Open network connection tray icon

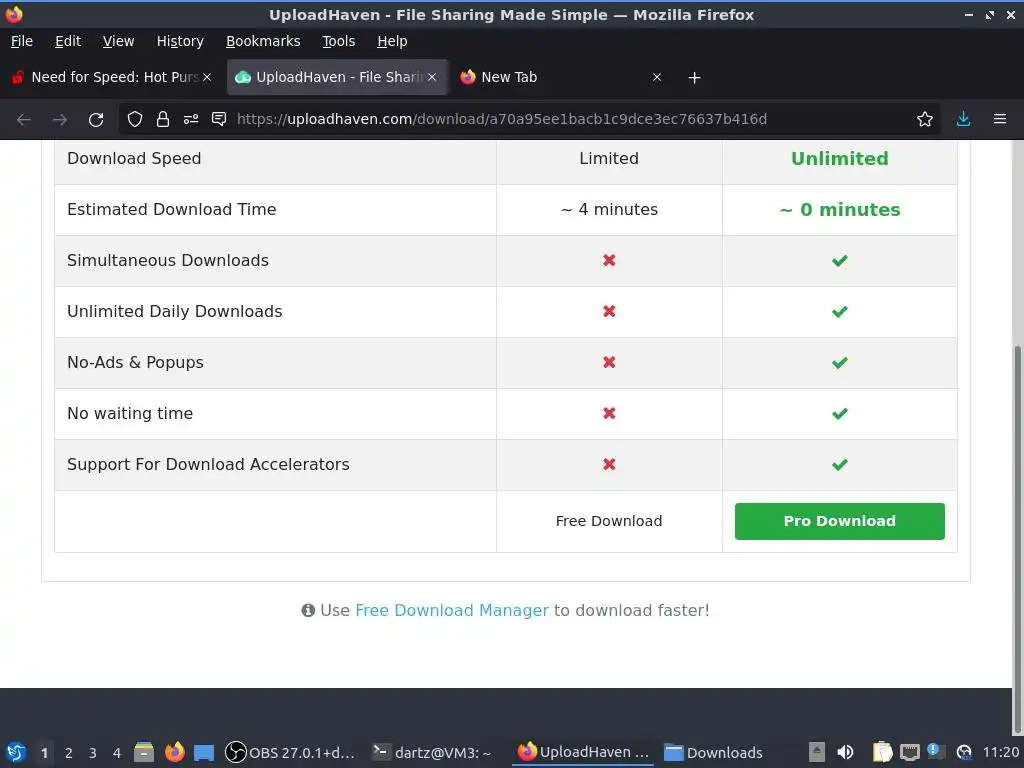909,752
